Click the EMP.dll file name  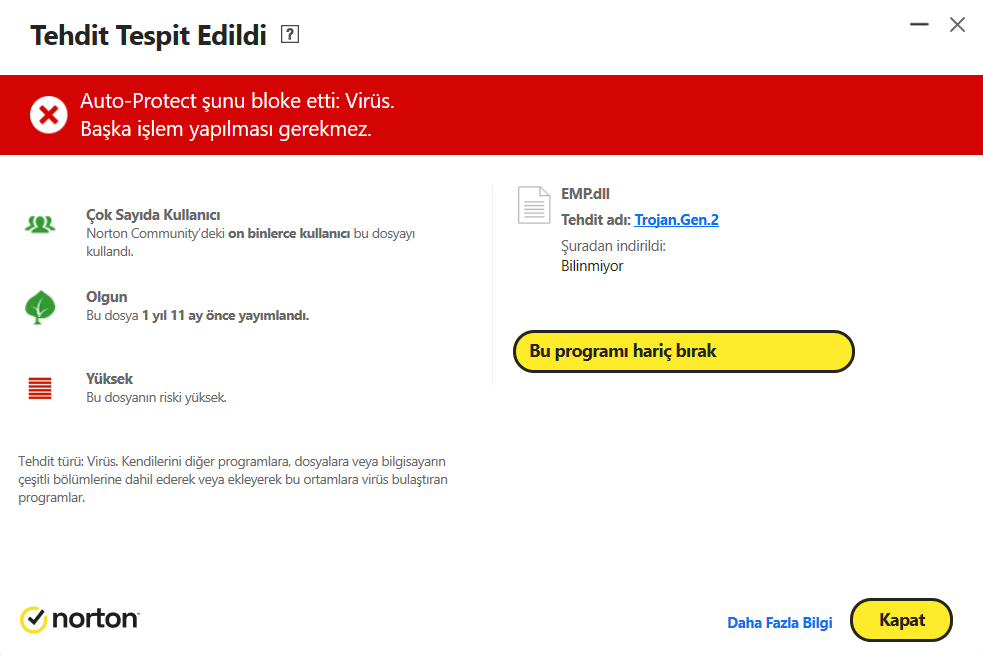point(585,194)
